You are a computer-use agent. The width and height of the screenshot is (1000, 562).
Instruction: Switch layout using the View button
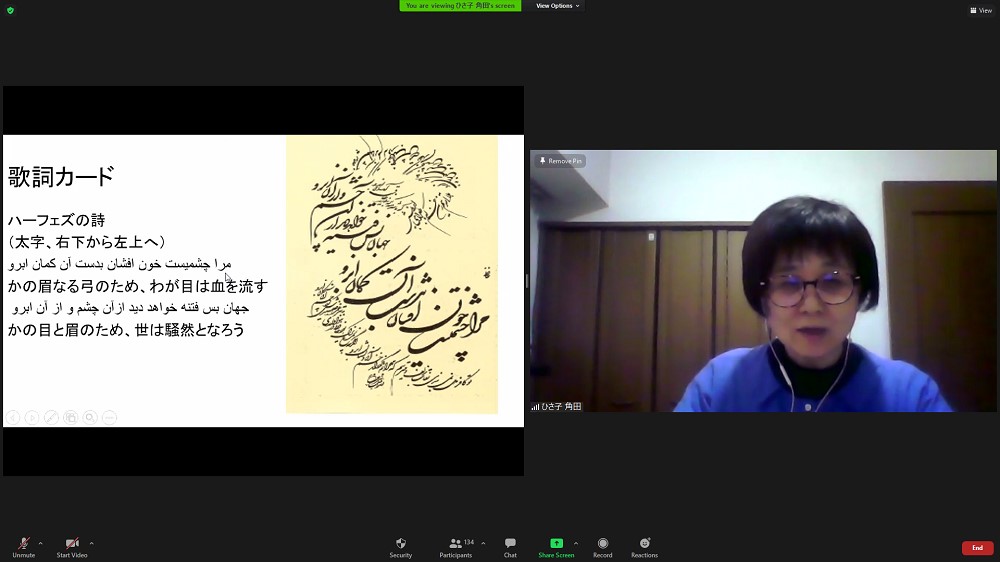pos(979,10)
